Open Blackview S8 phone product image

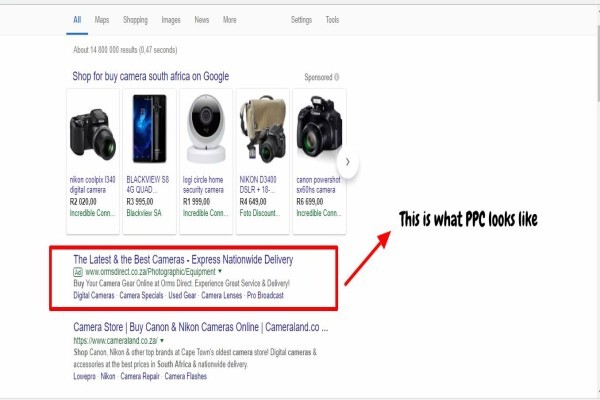coord(150,129)
